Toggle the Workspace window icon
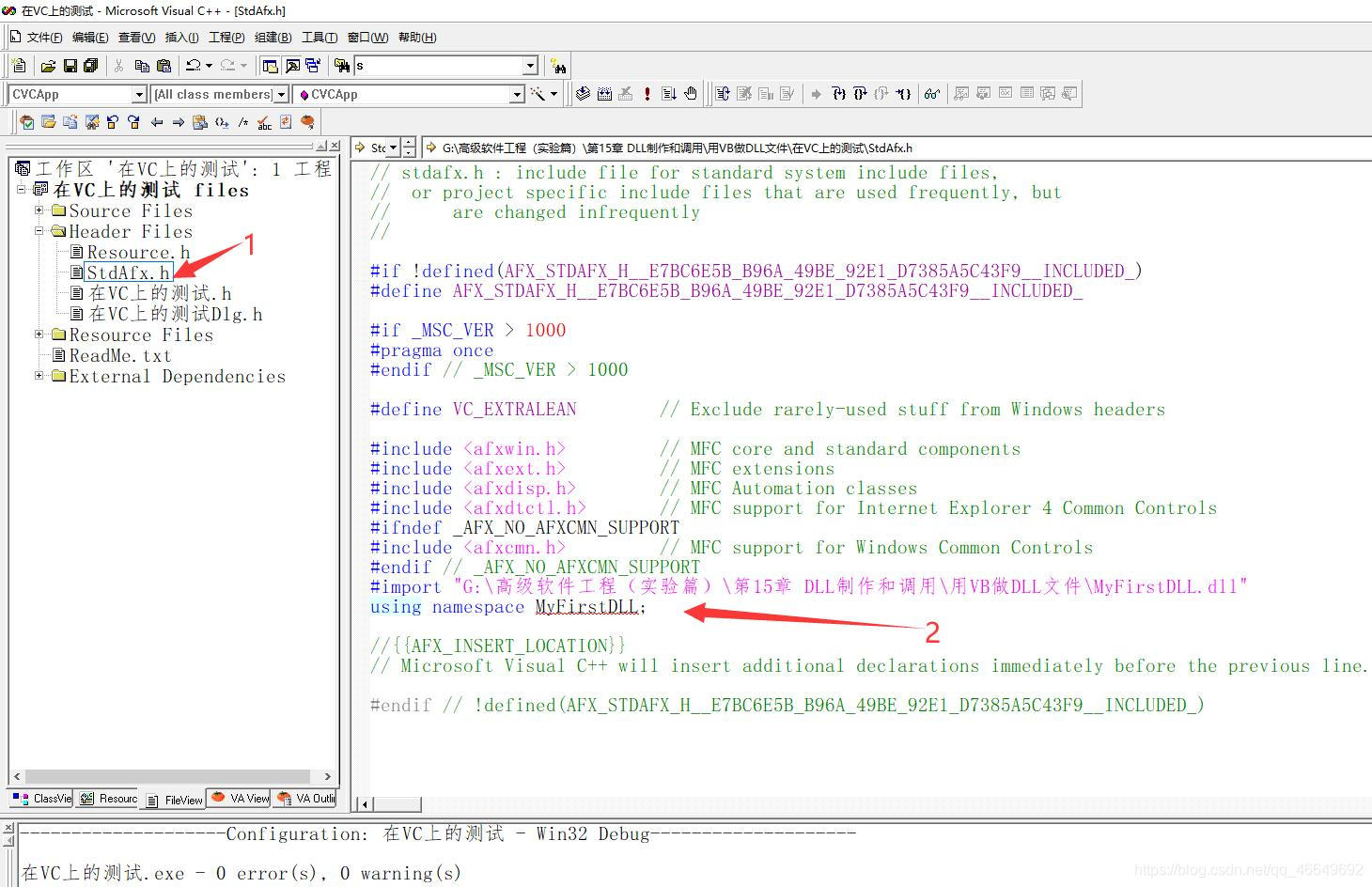 tap(270, 66)
